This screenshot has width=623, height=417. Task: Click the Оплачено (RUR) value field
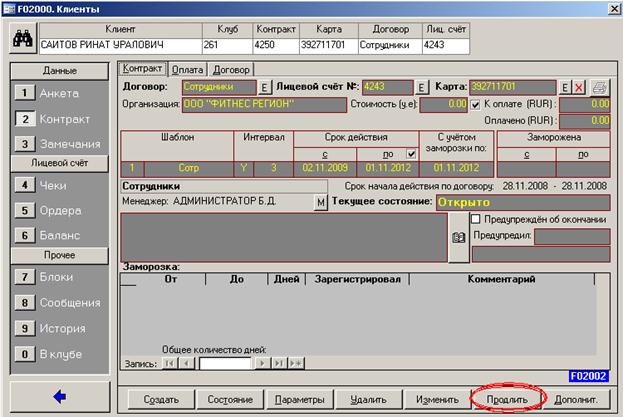(x=584, y=121)
